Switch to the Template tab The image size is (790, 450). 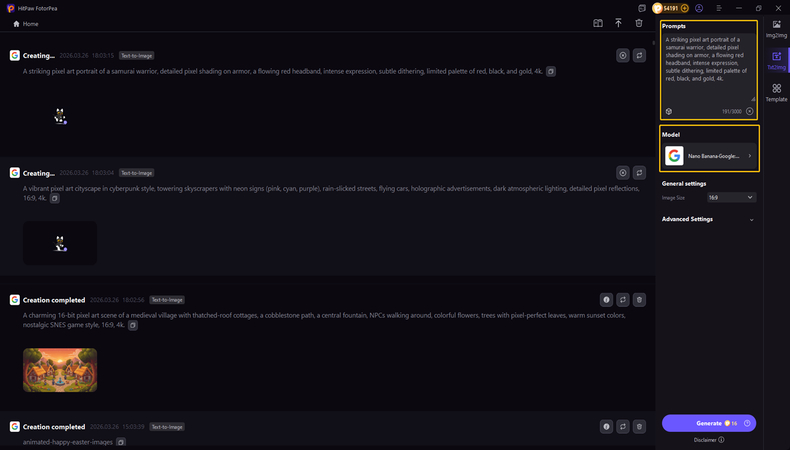(776, 93)
